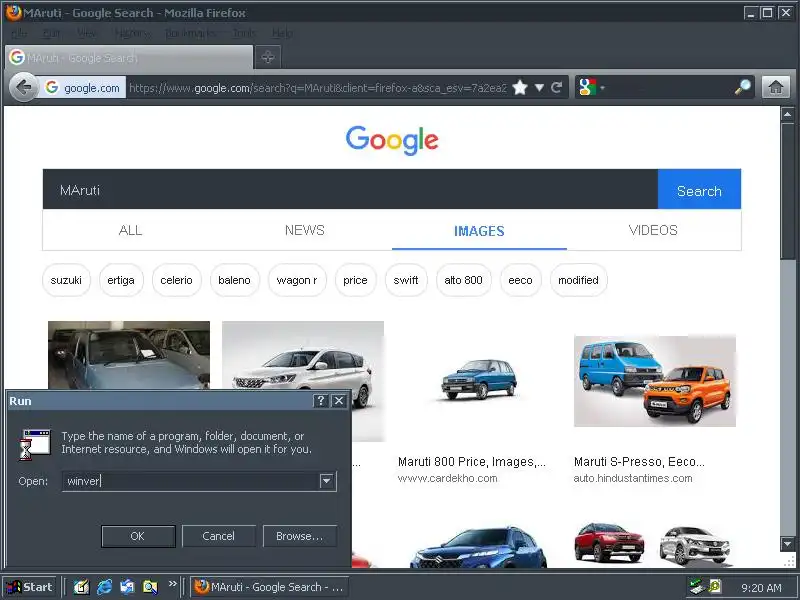Select the eeco suggestion chip
800x600 pixels.
pyautogui.click(x=520, y=280)
